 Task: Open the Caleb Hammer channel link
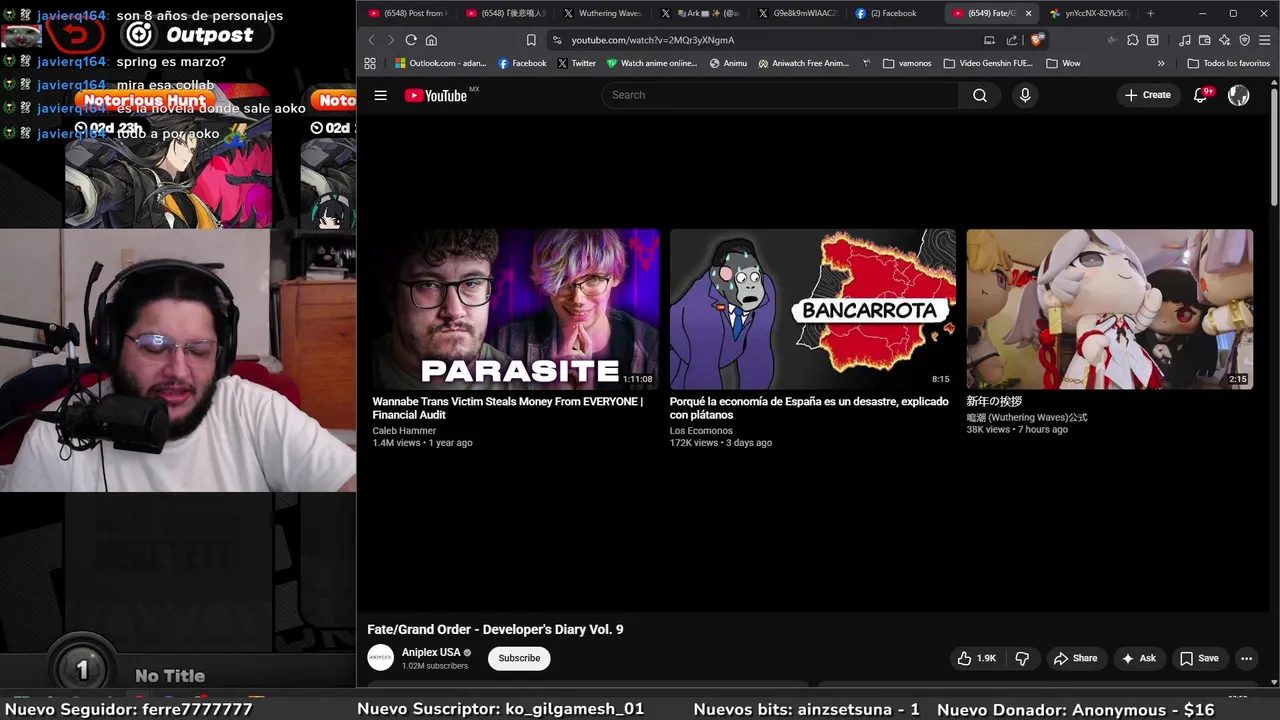tap(404, 431)
